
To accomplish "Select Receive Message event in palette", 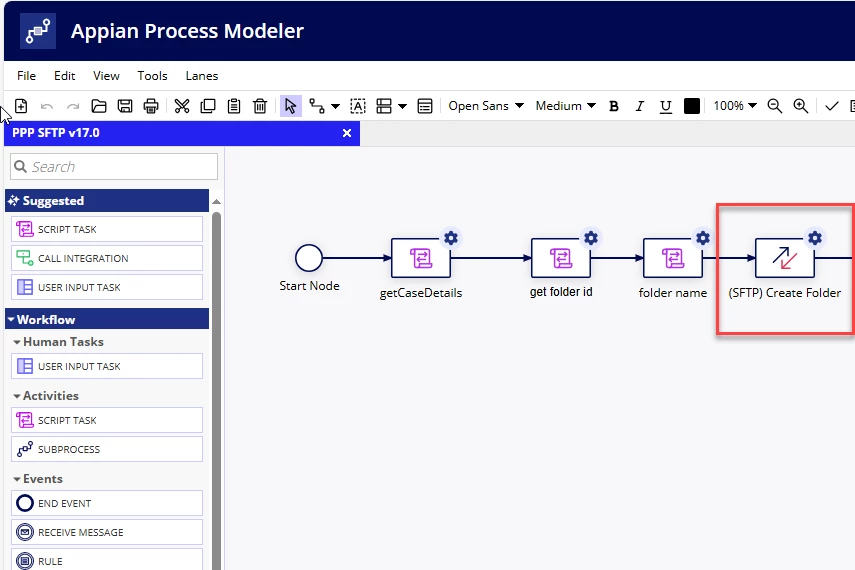I will click(x=107, y=532).
